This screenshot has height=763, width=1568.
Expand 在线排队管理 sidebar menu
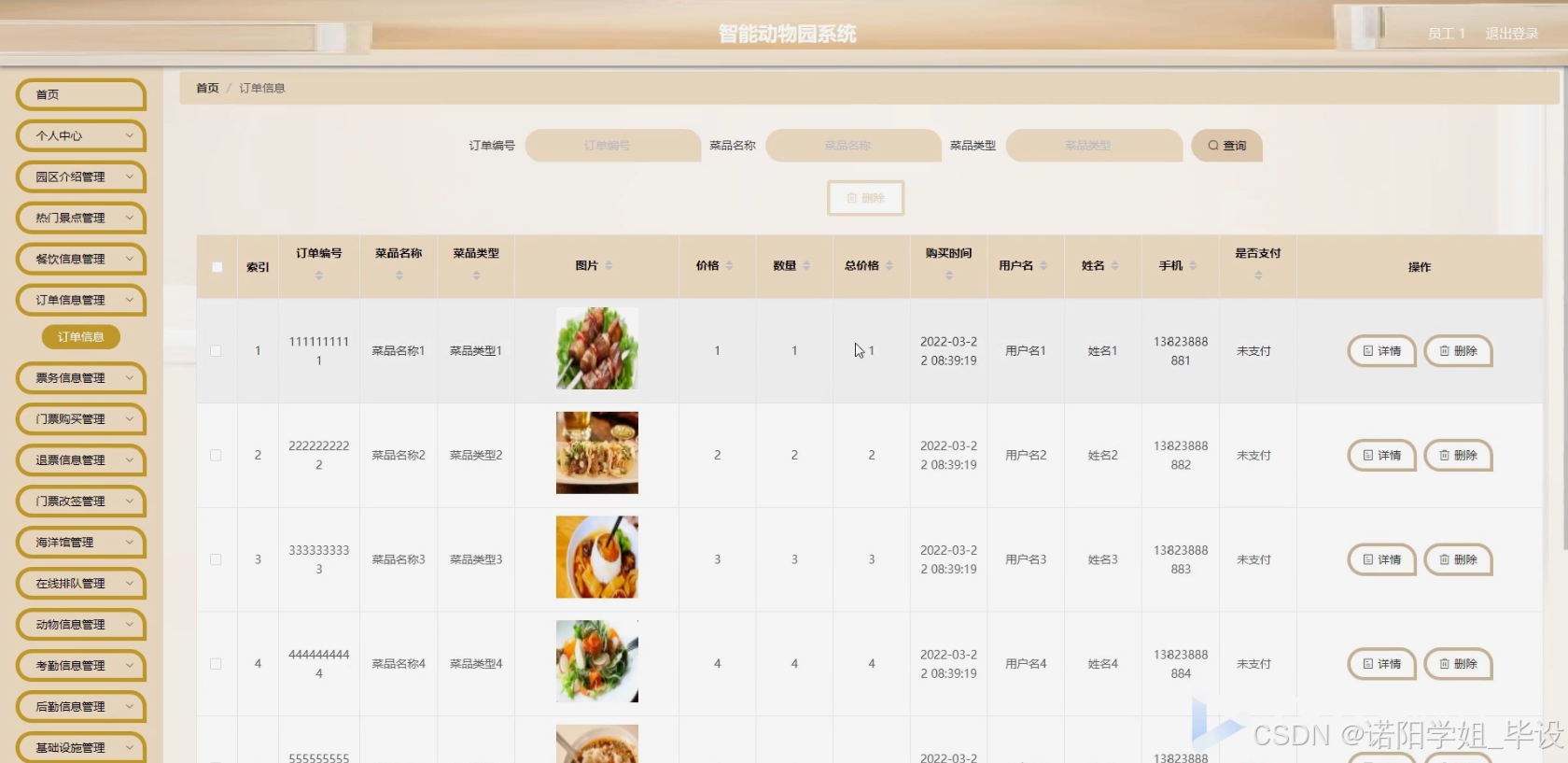pyautogui.click(x=81, y=584)
